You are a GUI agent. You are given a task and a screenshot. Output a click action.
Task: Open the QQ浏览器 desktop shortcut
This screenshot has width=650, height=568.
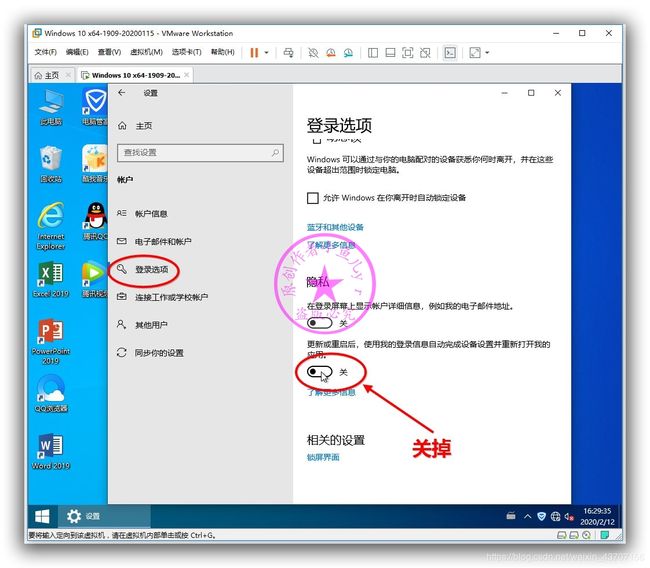(x=51, y=394)
